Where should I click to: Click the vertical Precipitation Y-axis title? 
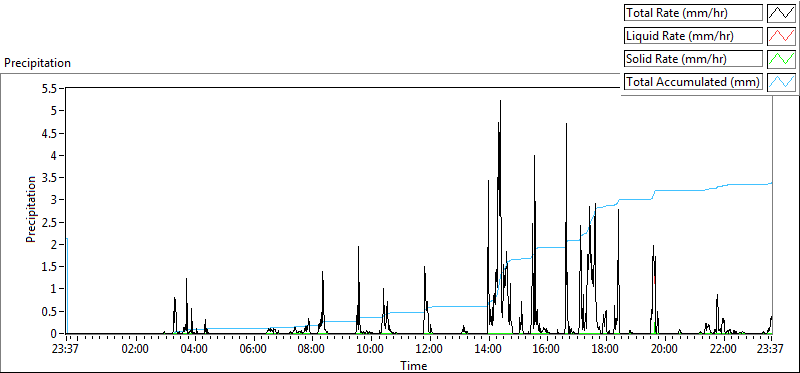pos(31,209)
